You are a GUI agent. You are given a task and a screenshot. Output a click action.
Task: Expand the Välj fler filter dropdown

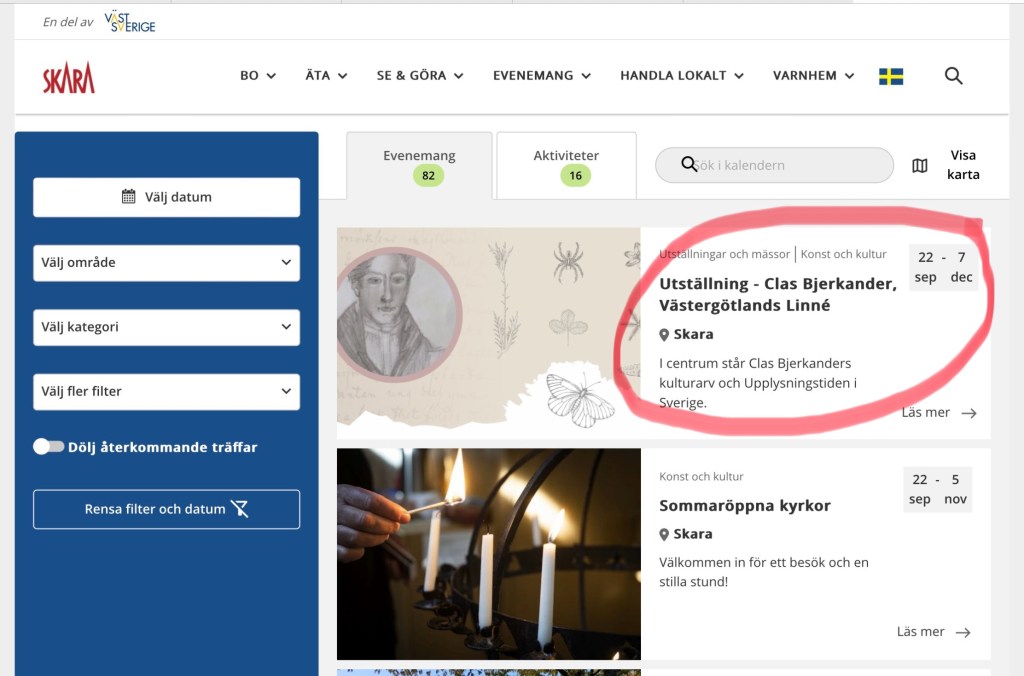point(166,392)
